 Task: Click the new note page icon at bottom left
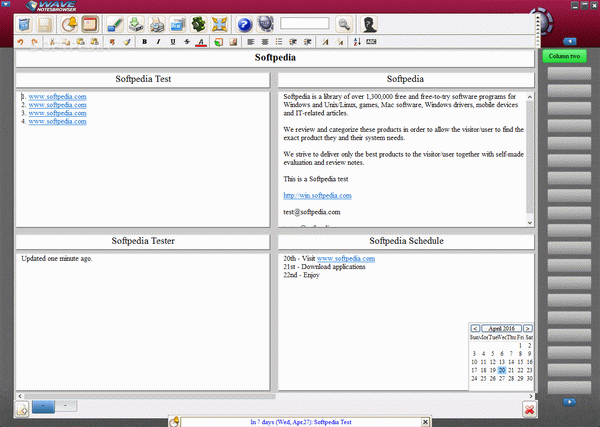[x=22, y=410]
